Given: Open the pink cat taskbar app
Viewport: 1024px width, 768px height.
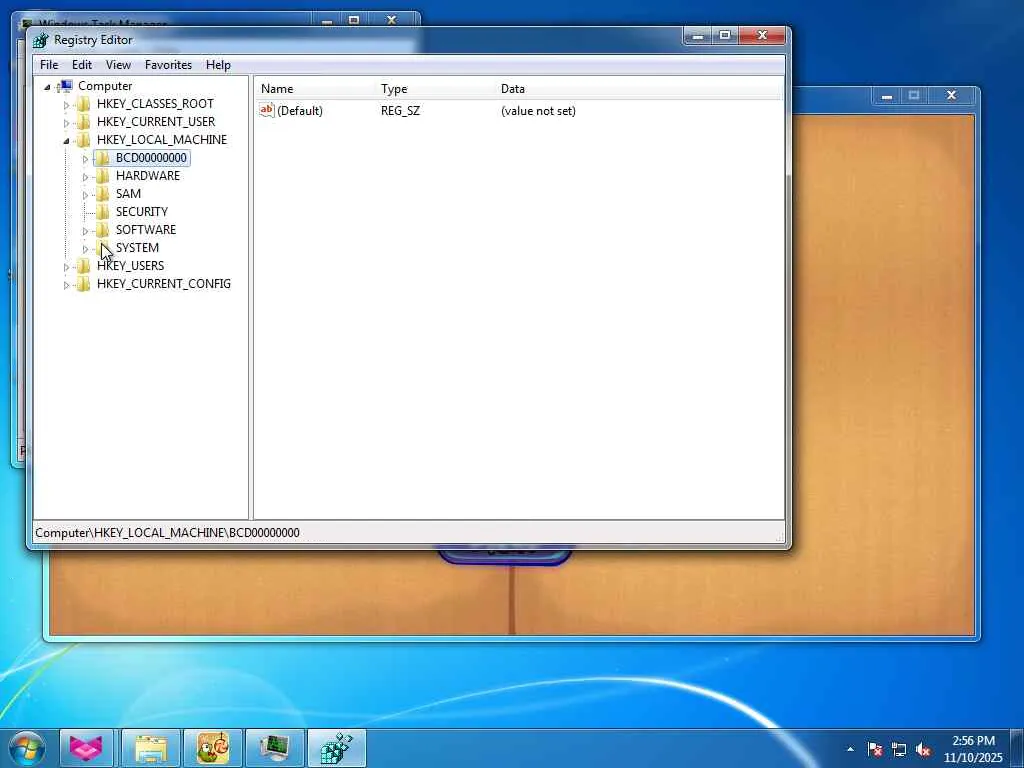Looking at the screenshot, I should click(x=87, y=748).
